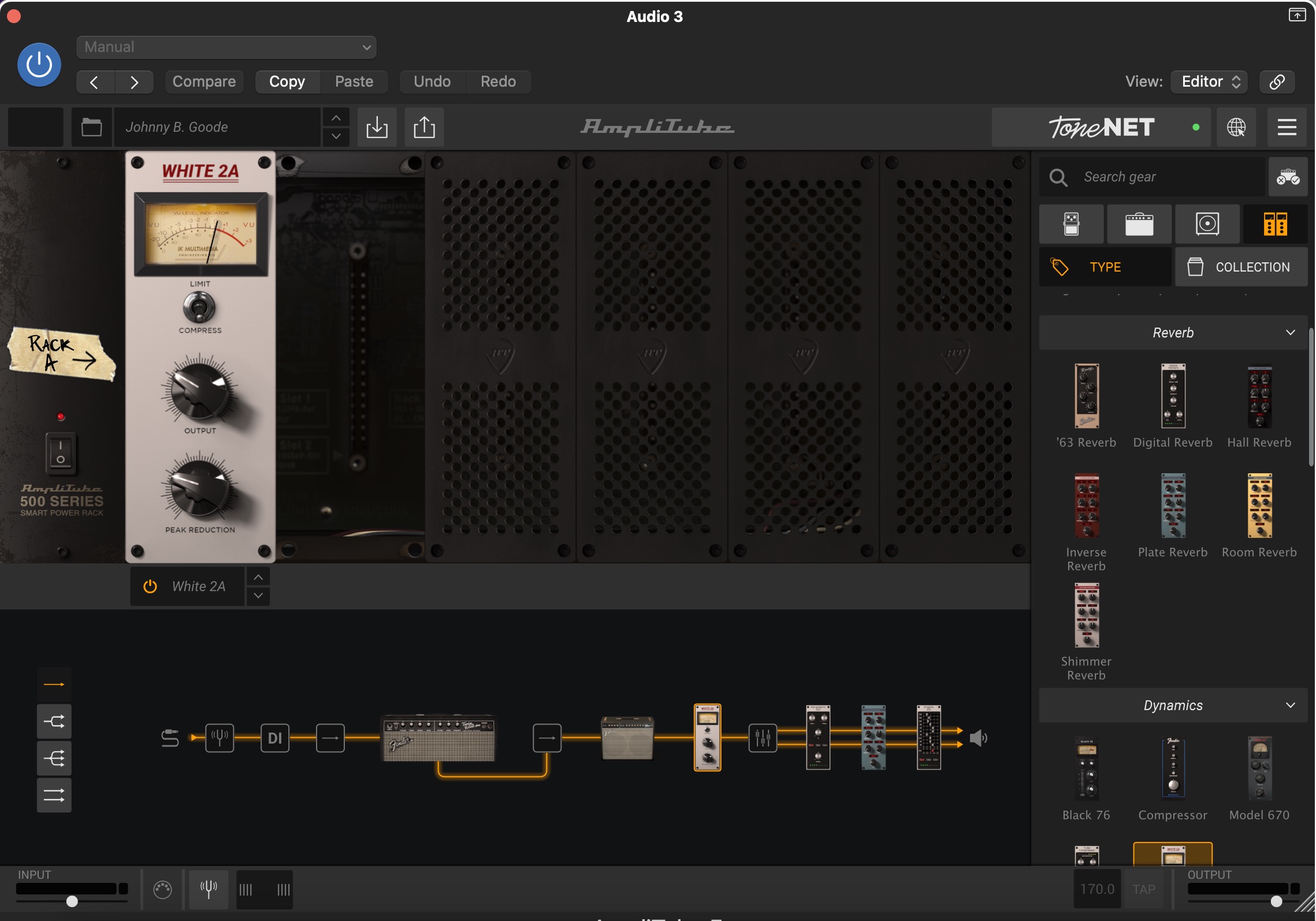Select the stomp pedal gear category icon
The image size is (1316, 921).
tap(1071, 224)
